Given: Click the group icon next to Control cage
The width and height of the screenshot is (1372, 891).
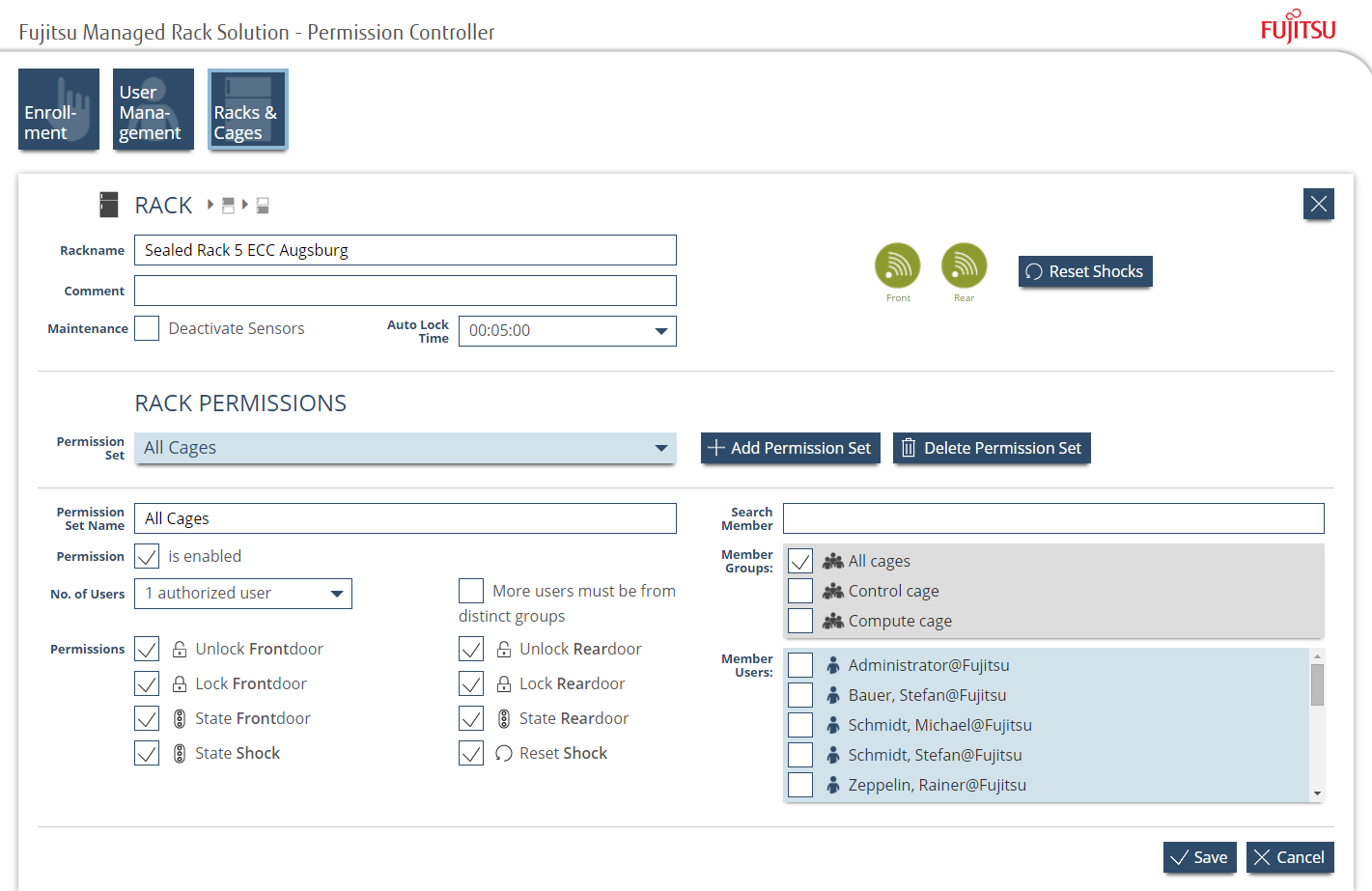Looking at the screenshot, I should pos(833,591).
